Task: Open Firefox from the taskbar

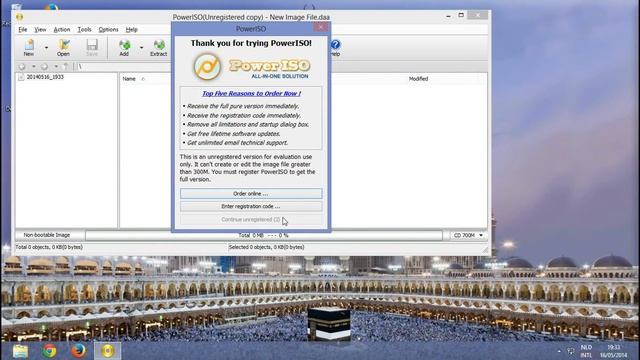Action: click(78, 351)
